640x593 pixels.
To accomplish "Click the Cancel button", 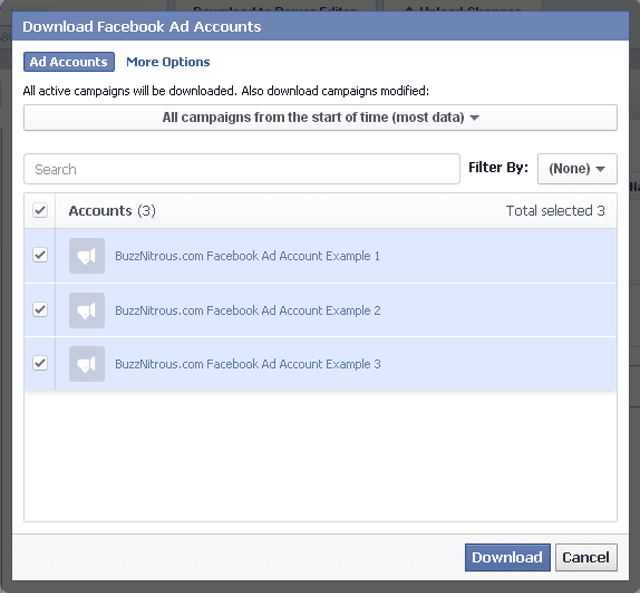I will [586, 557].
